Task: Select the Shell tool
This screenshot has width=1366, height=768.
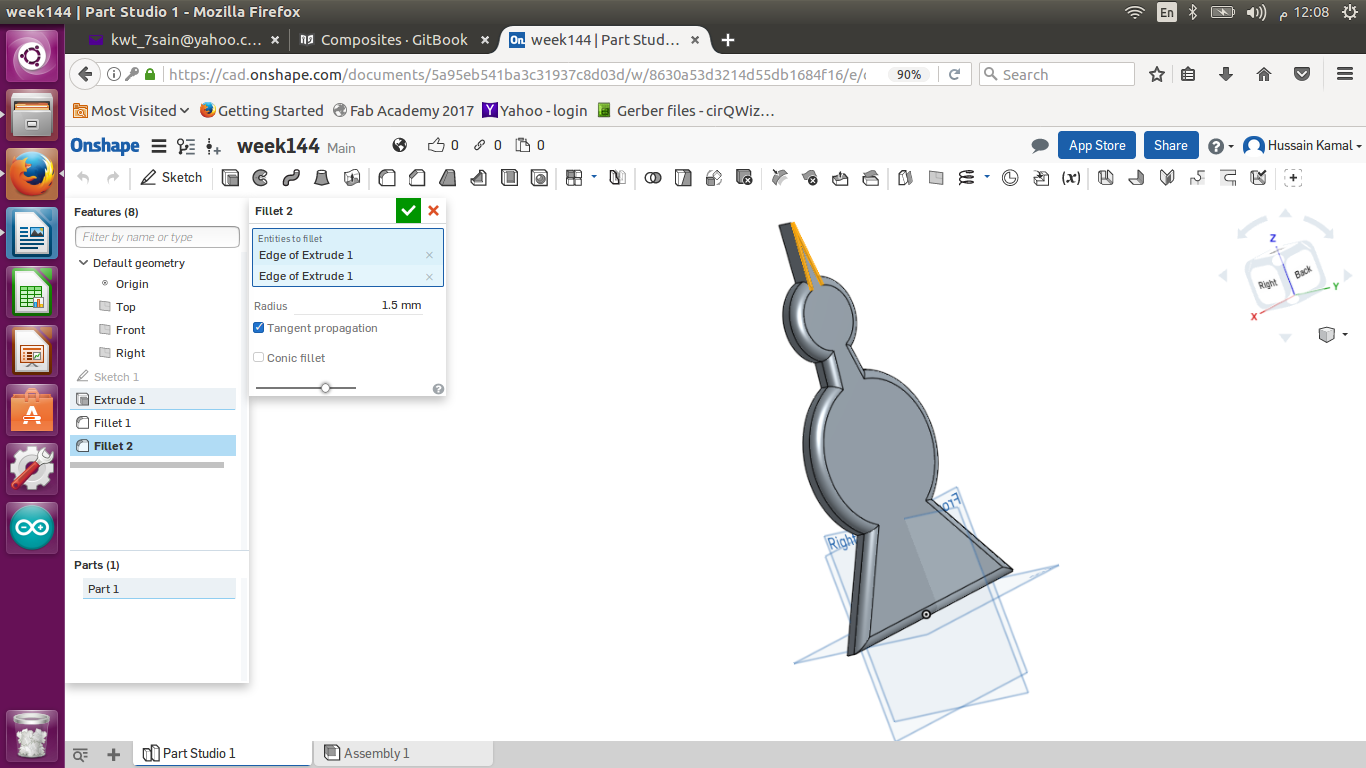Action: click(509, 178)
